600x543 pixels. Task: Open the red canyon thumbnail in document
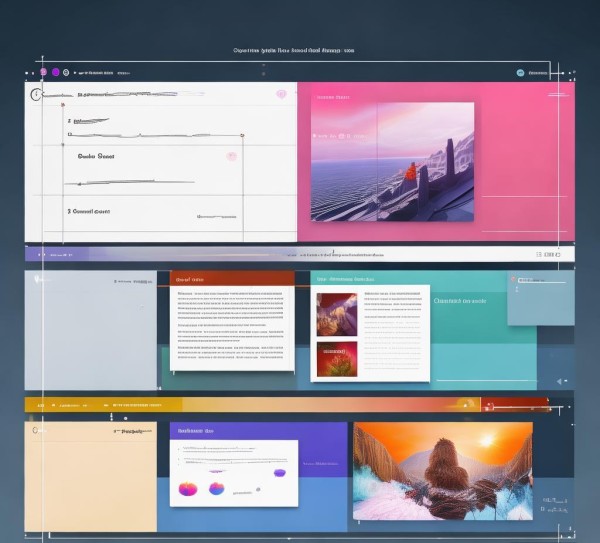[x=337, y=313]
